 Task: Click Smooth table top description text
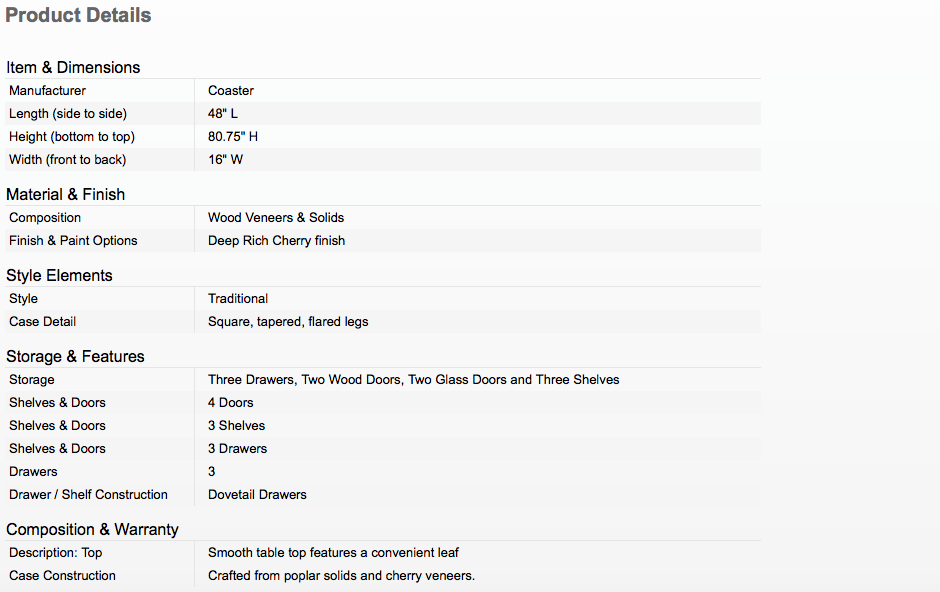click(333, 552)
